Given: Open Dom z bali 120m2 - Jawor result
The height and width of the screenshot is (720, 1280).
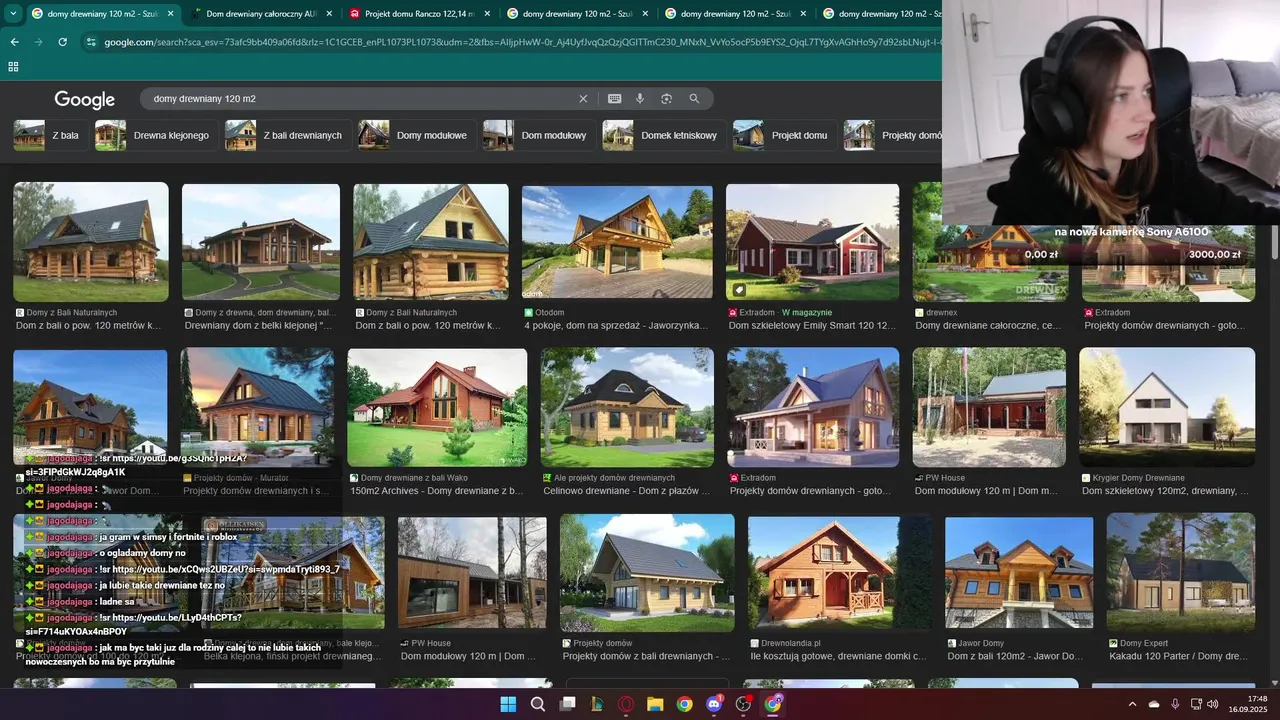Looking at the screenshot, I should click(1015, 656).
